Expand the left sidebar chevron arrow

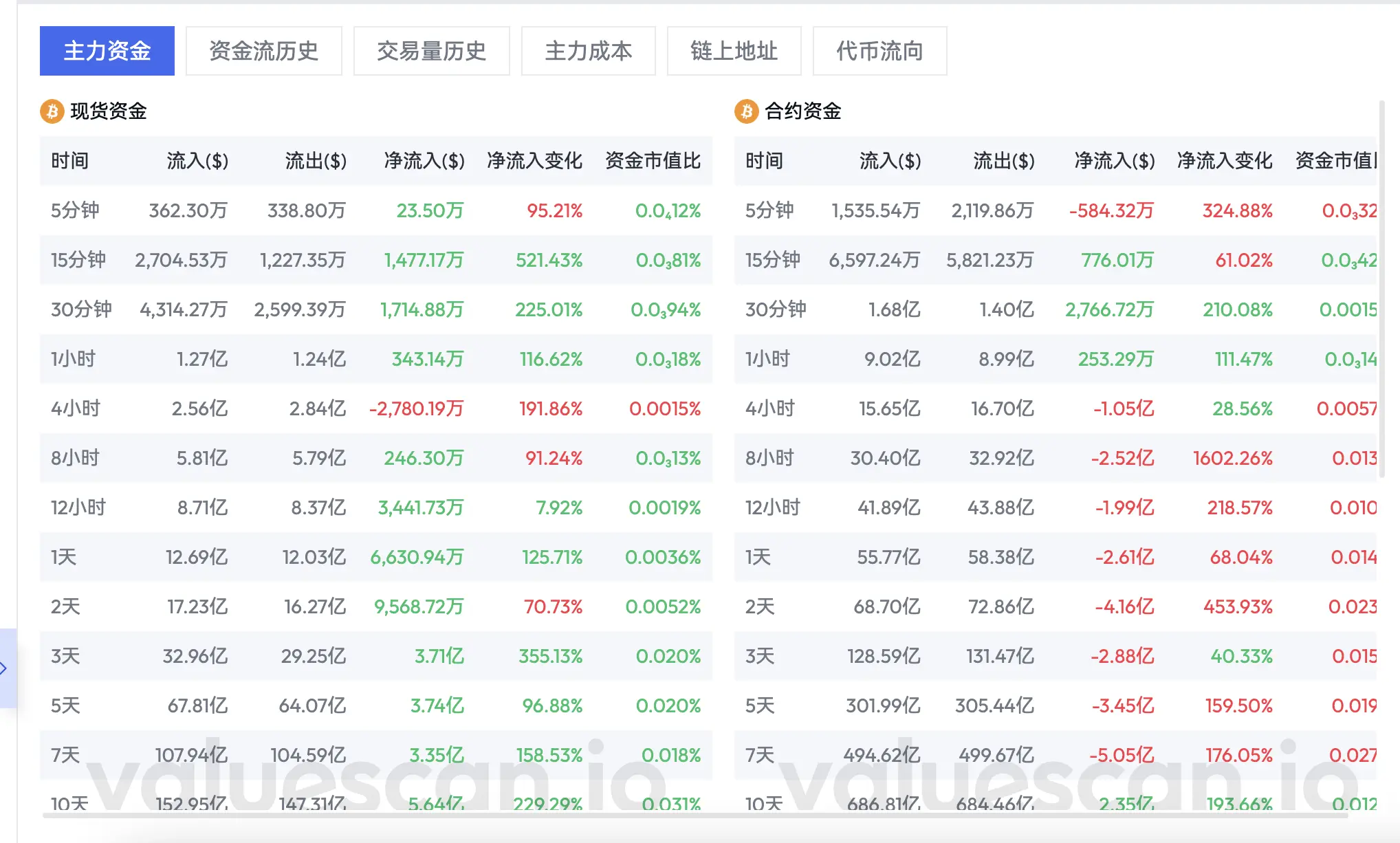coord(4,668)
